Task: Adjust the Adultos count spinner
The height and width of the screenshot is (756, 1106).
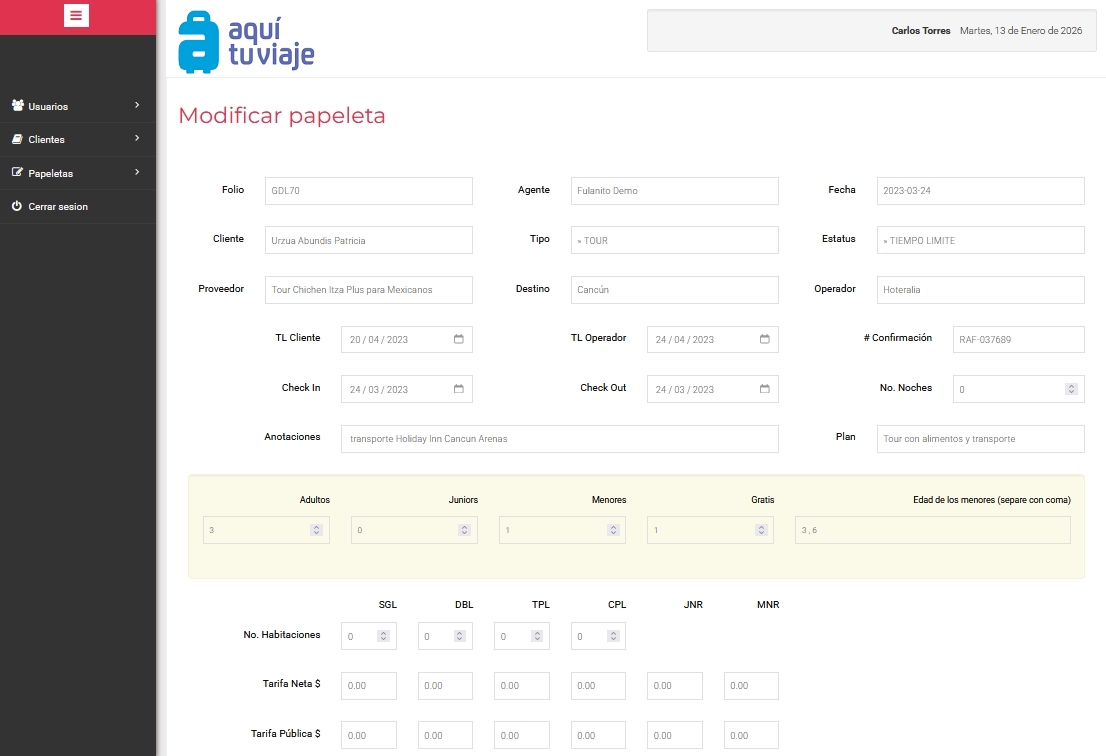Action: pos(316,530)
